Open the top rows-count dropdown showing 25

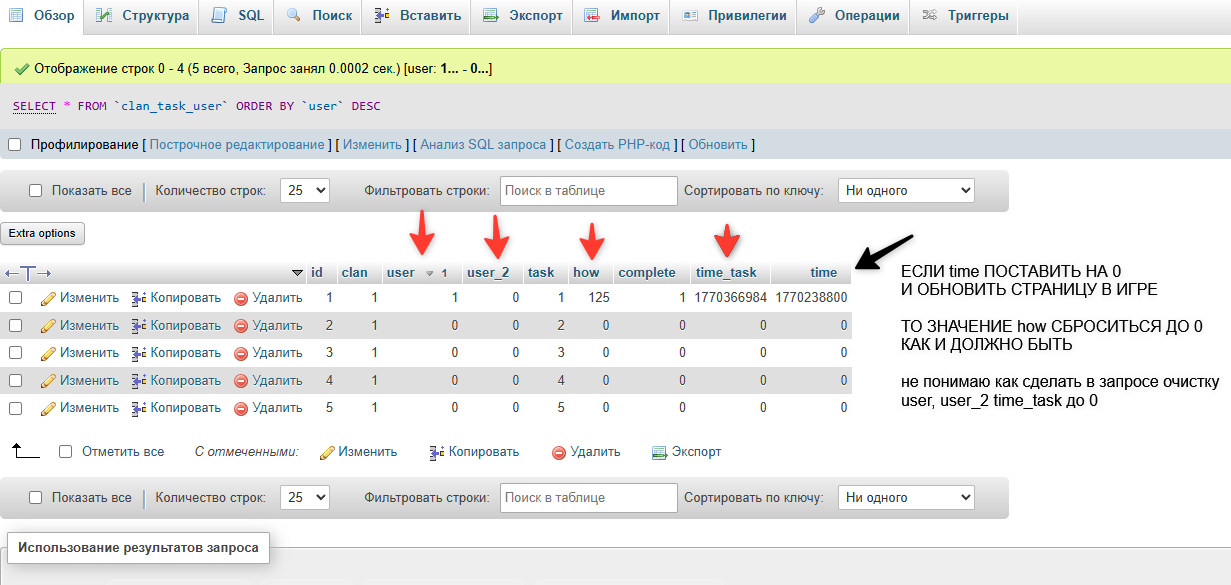304,191
